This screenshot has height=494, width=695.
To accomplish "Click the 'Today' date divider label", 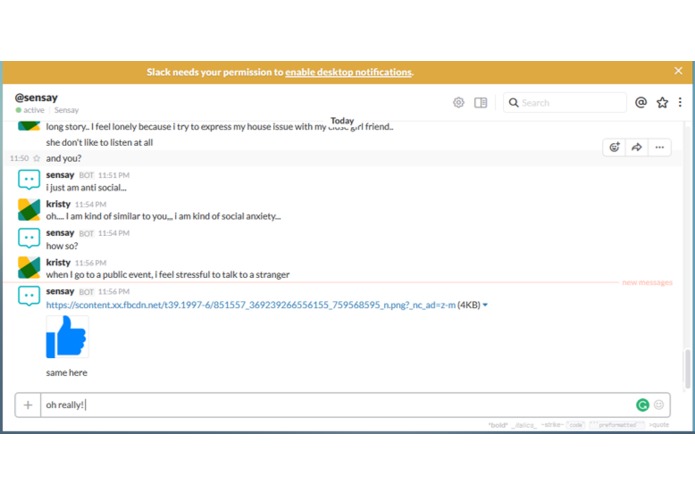I will 342,121.
